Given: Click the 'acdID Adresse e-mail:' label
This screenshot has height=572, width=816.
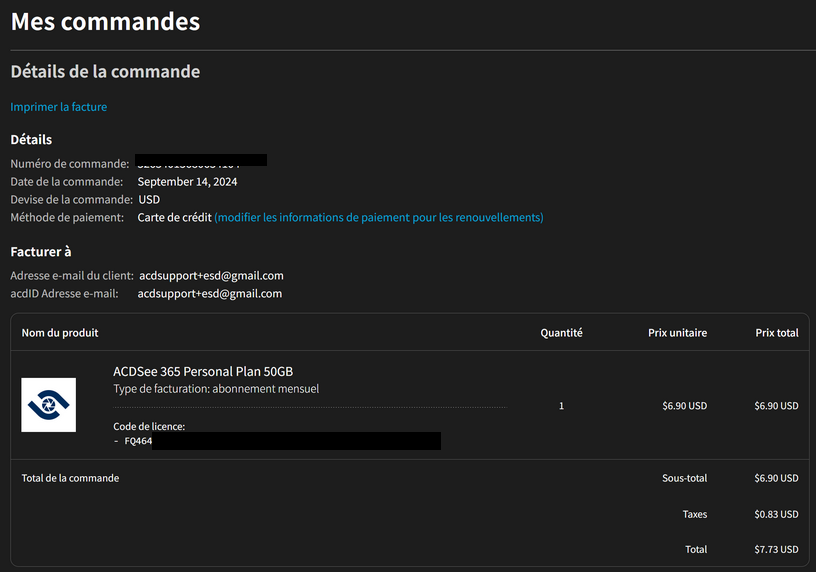Looking at the screenshot, I should pos(65,294).
